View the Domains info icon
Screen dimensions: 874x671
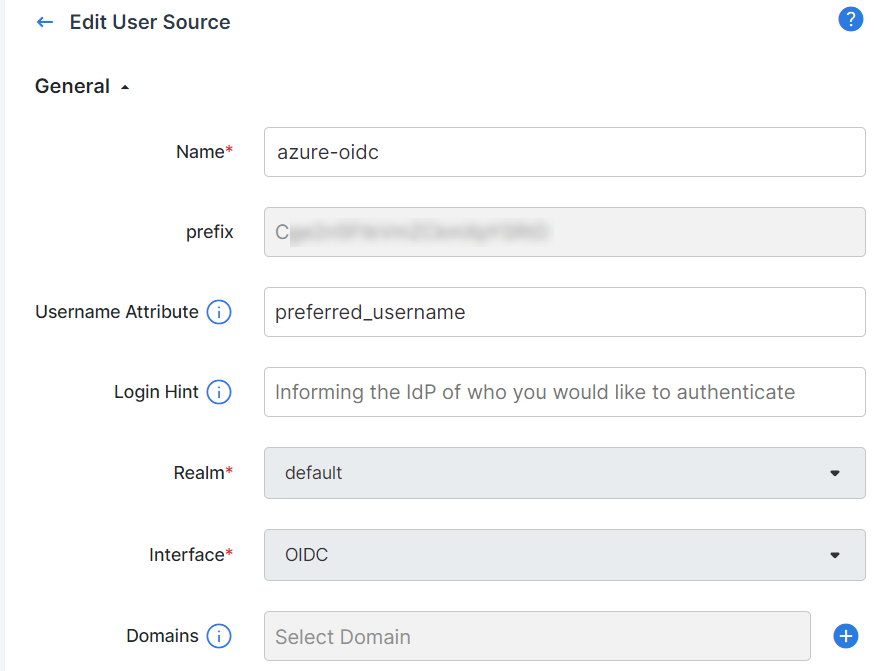[219, 636]
